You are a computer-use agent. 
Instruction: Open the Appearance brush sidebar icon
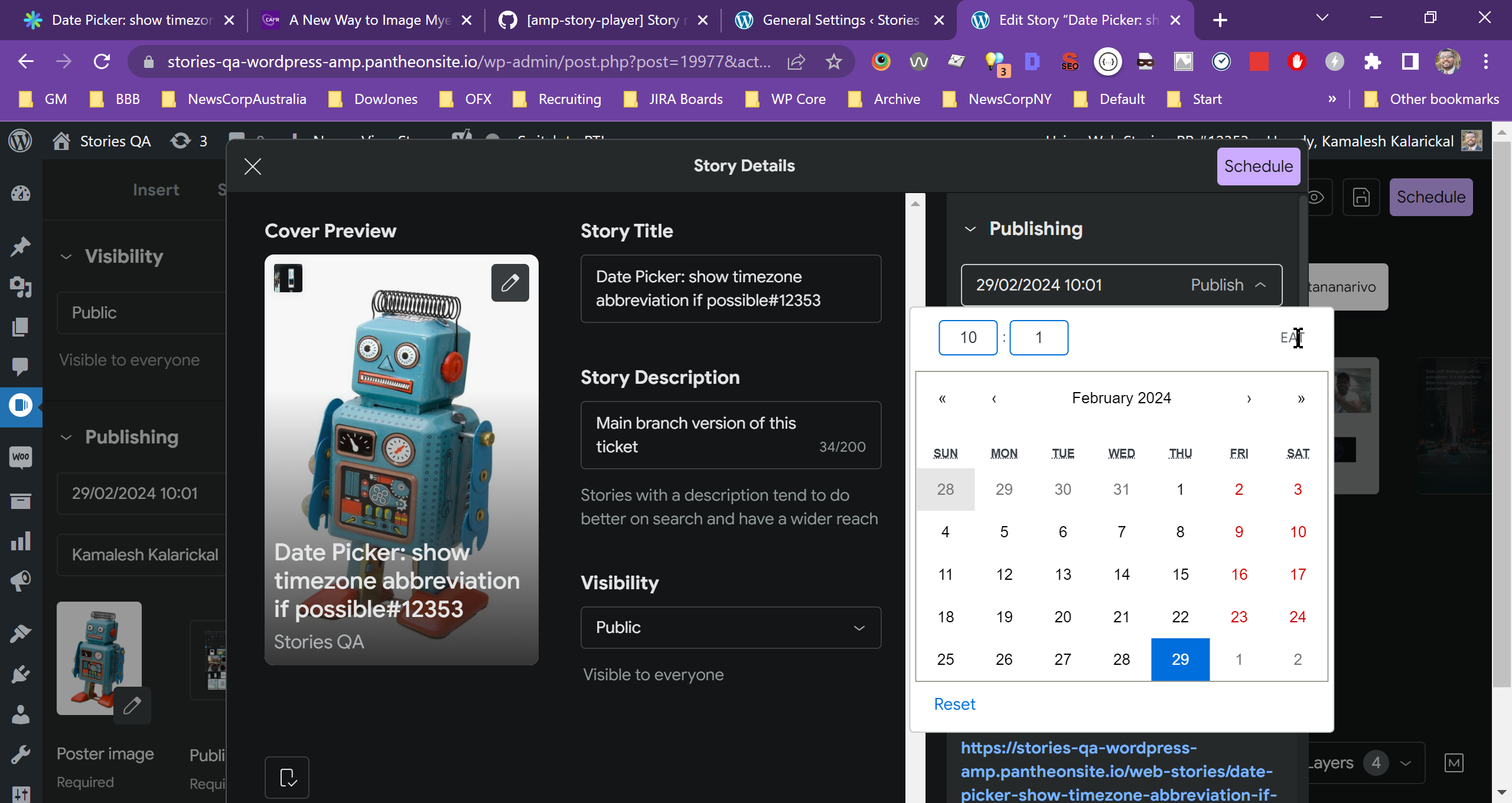pos(21,634)
